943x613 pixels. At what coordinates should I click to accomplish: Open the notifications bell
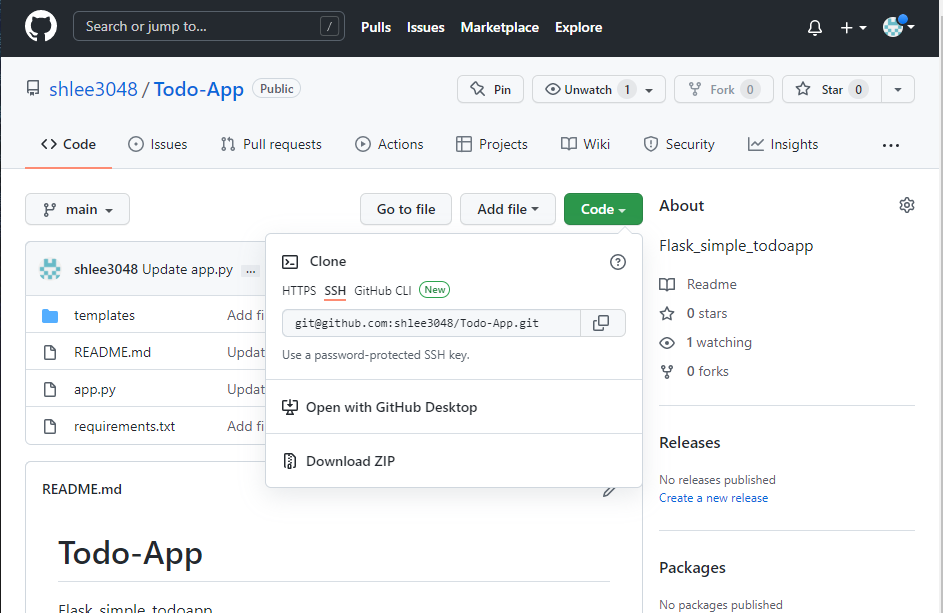tap(814, 28)
